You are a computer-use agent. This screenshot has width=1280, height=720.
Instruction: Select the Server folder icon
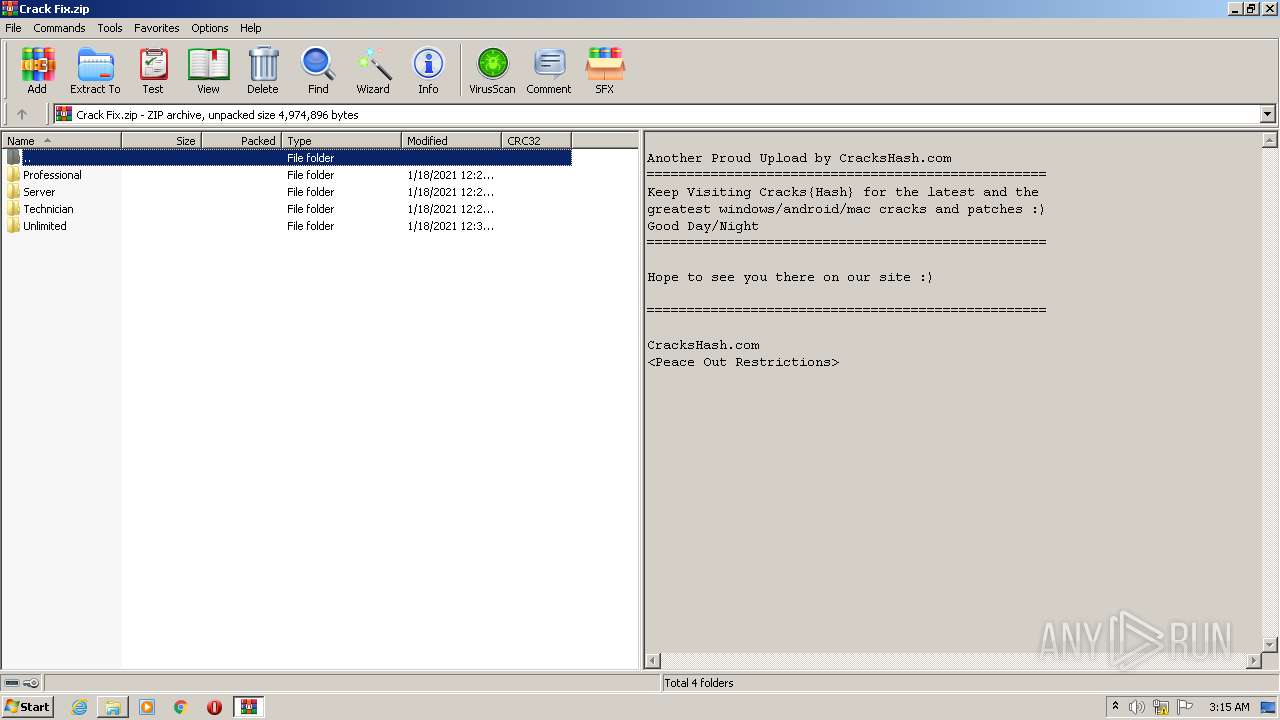(13, 192)
